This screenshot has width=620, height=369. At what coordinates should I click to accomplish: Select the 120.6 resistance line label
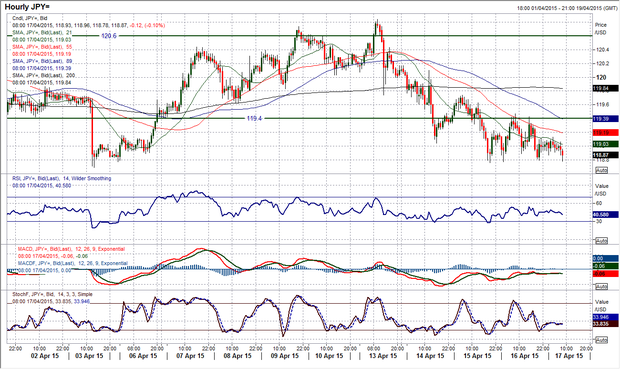[x=109, y=36]
